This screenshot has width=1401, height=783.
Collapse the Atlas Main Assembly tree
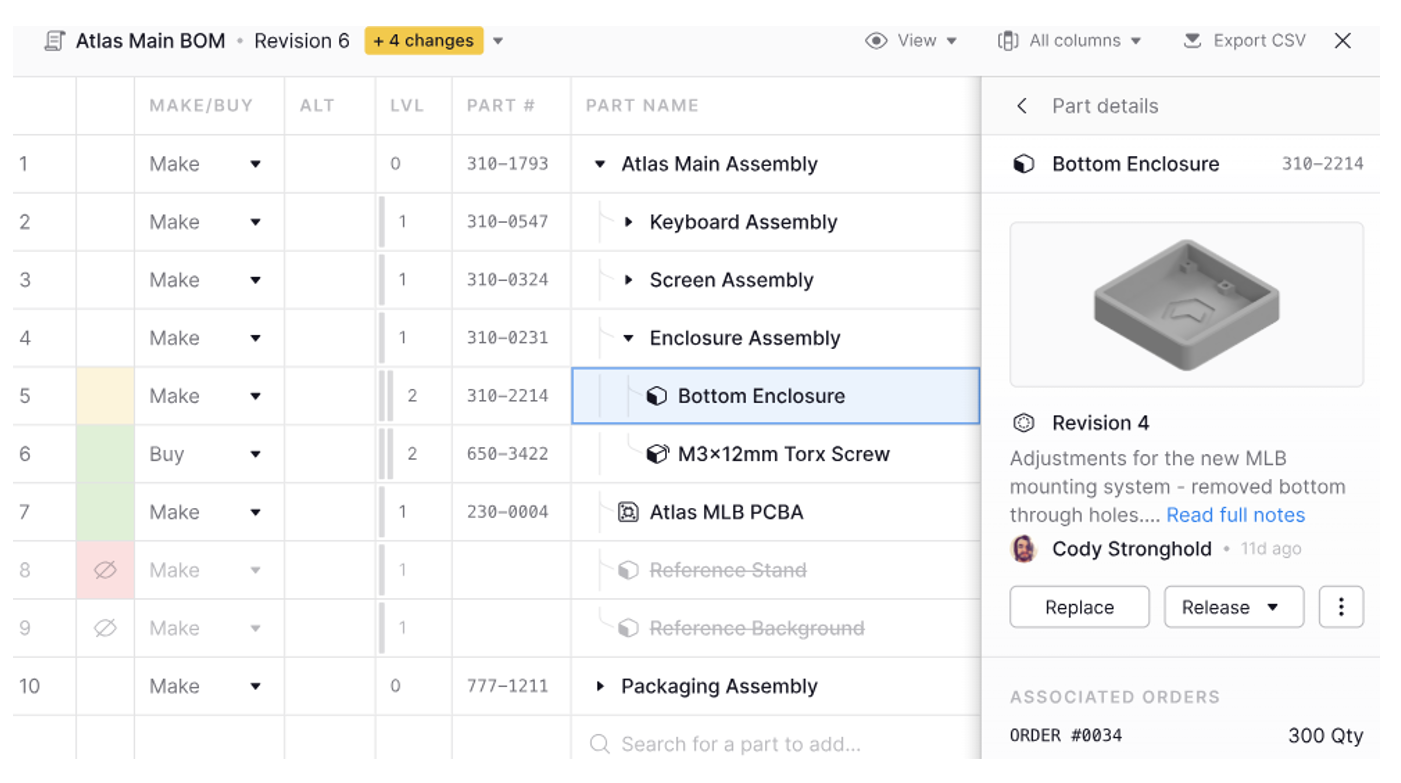(600, 164)
